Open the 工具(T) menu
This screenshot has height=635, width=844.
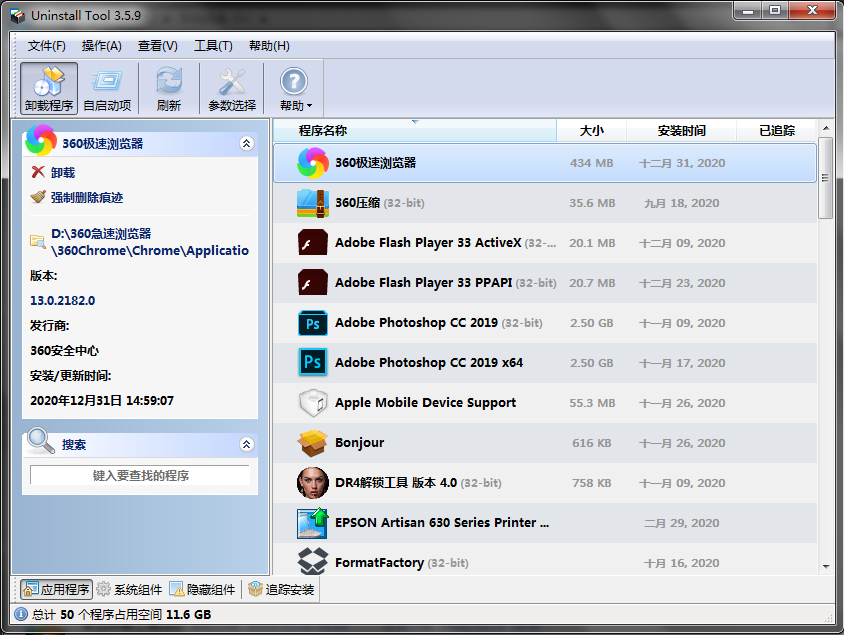pyautogui.click(x=214, y=46)
